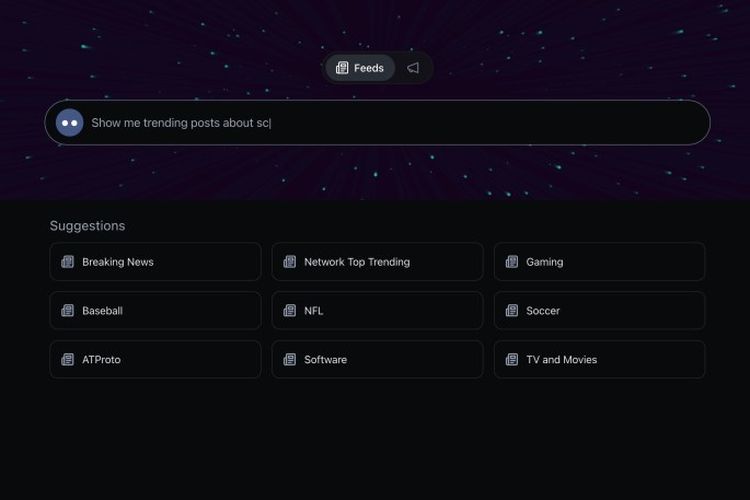Pick the Gaming feed suggestion
Viewport: 750px width, 500px height.
(x=599, y=262)
